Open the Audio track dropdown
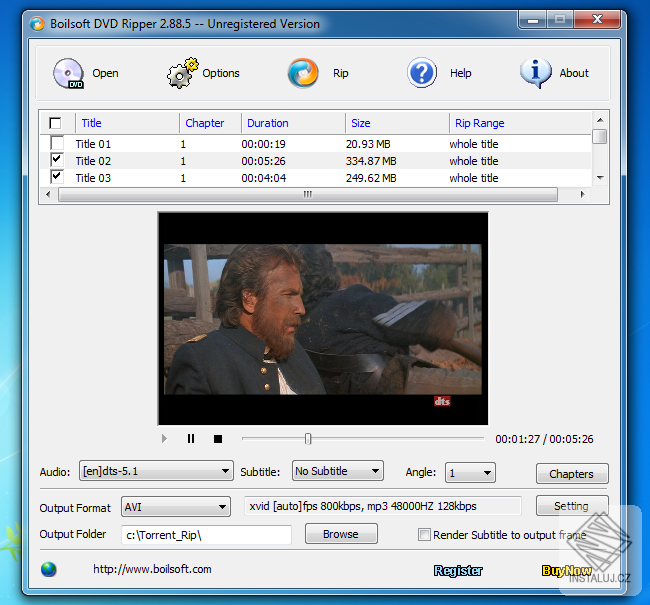Viewport: 650px width, 605px height. 156,471
